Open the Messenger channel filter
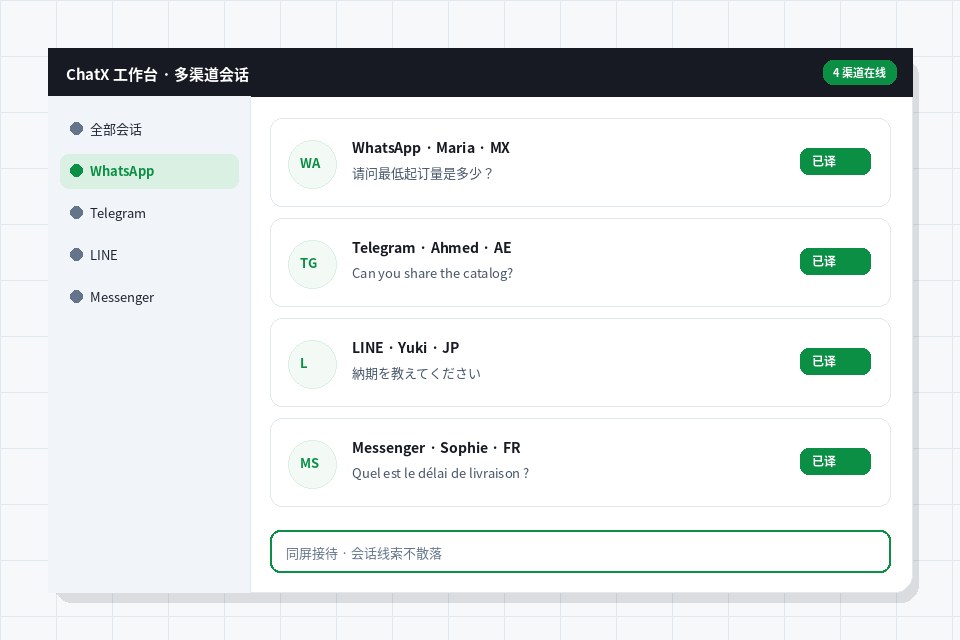The image size is (960, 640). [149, 297]
